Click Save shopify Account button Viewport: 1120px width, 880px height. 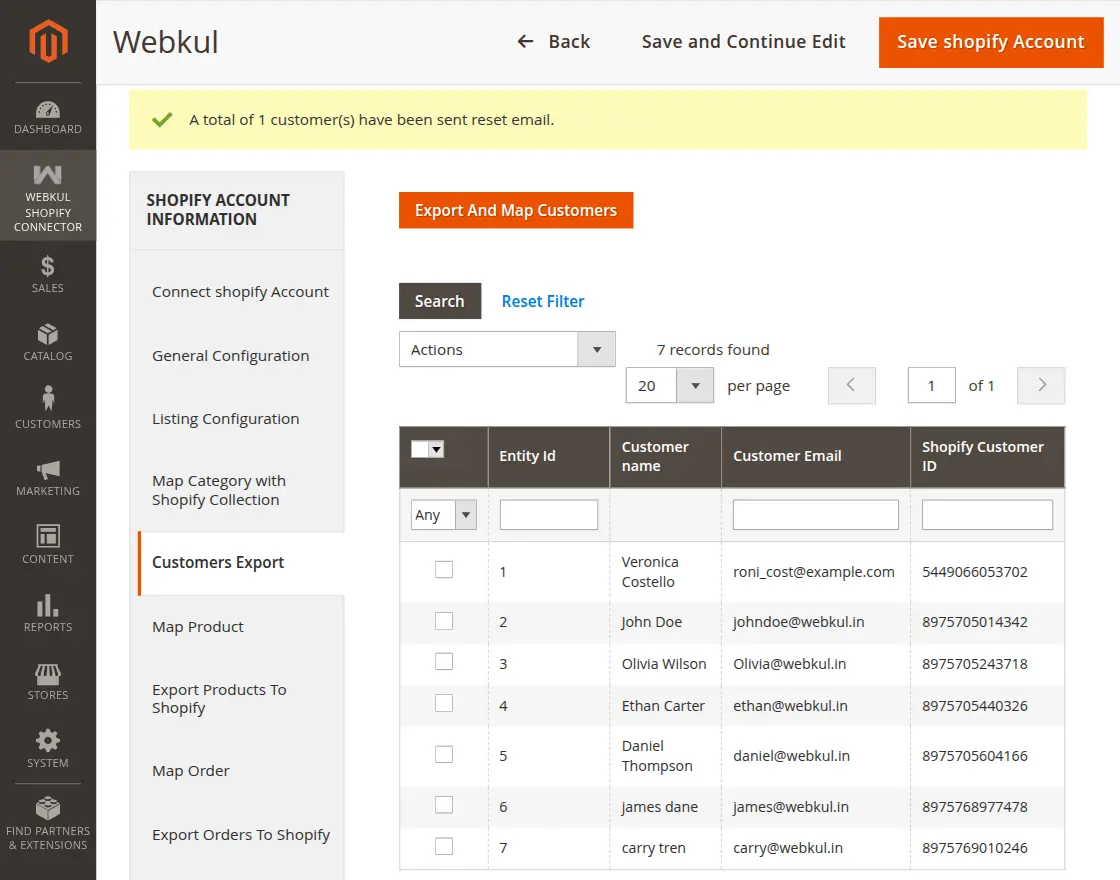(x=991, y=42)
